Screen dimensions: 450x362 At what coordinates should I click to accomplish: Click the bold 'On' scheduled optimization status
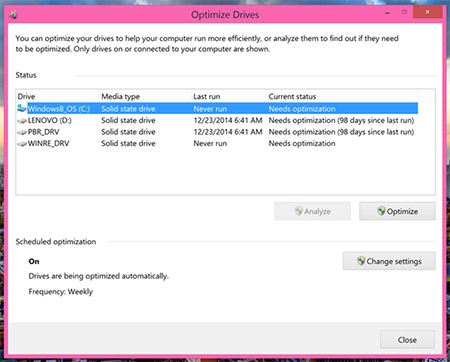[x=34, y=261]
